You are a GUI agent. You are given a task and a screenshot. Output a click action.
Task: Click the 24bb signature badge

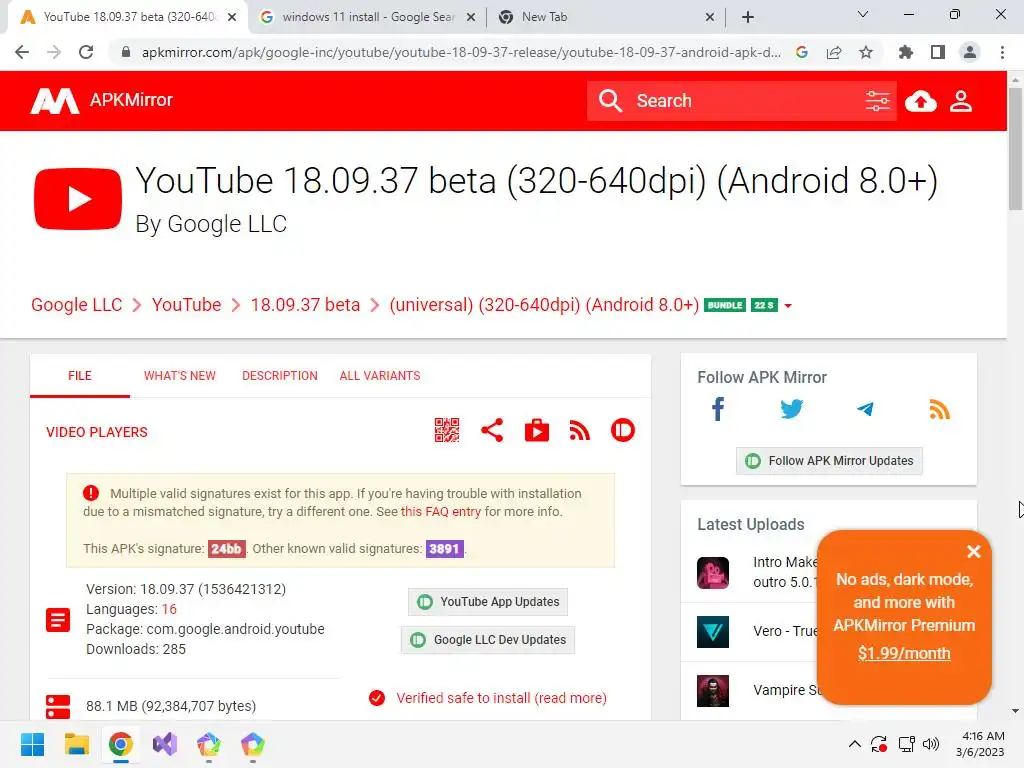pos(226,549)
